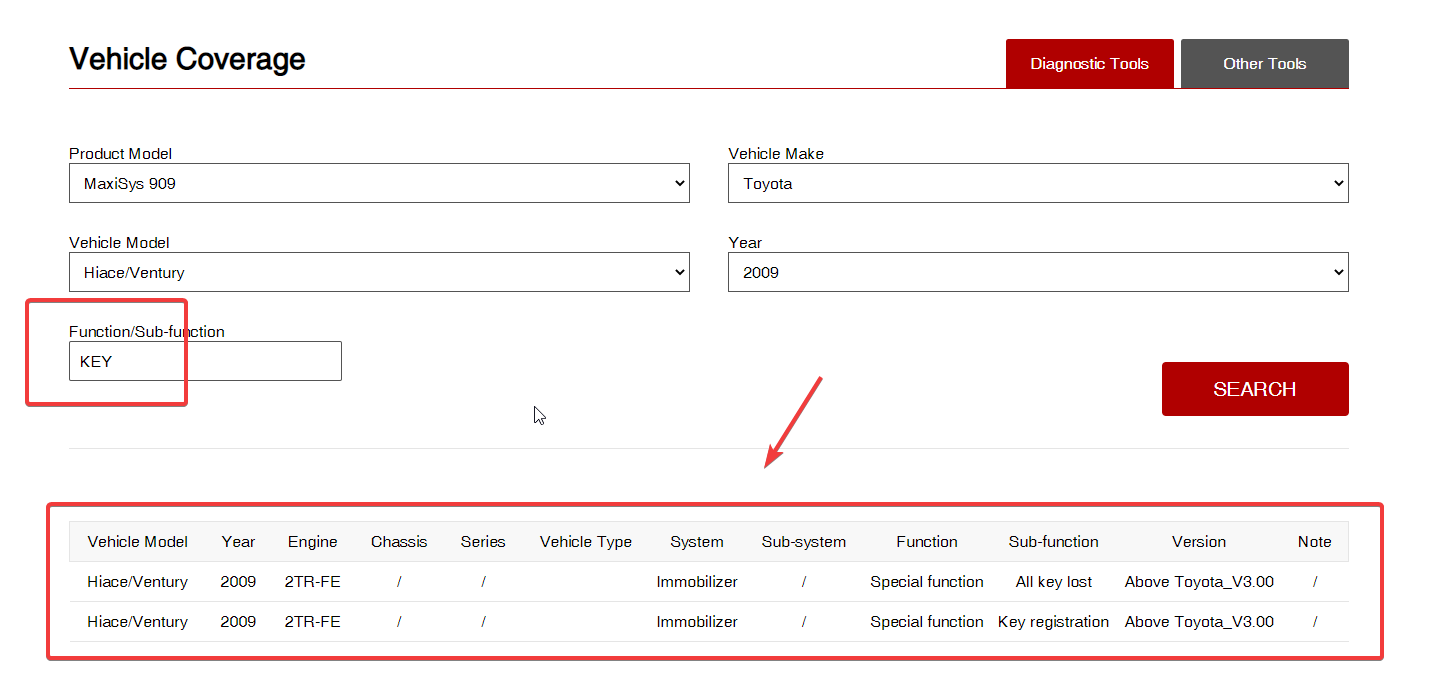This screenshot has width=1432, height=681.
Task: Select the All key lost result cell
Action: click(1053, 582)
